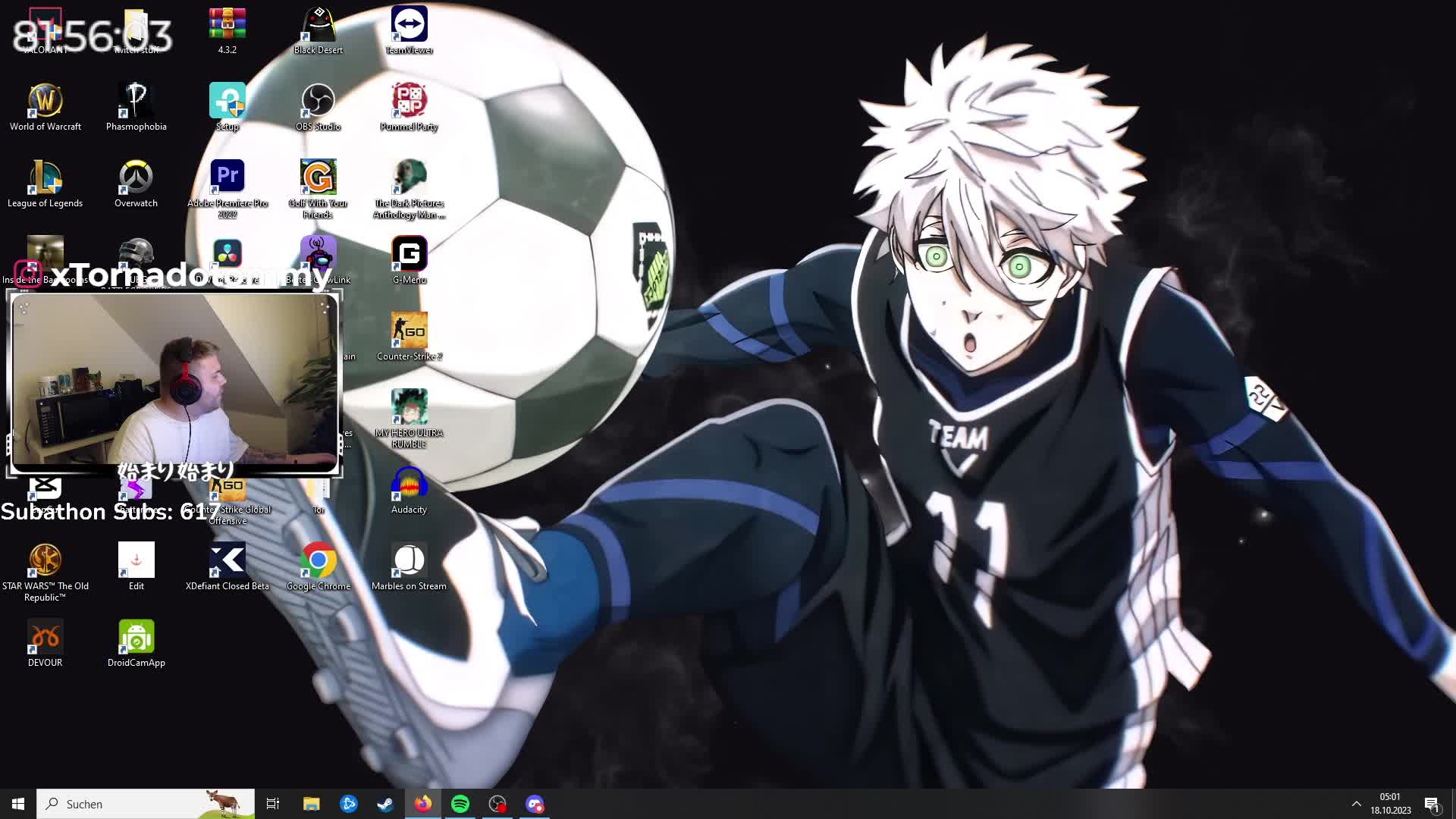This screenshot has width=1456, height=819.
Task: Open the TeamViewer desktop shortcut
Action: click(409, 31)
